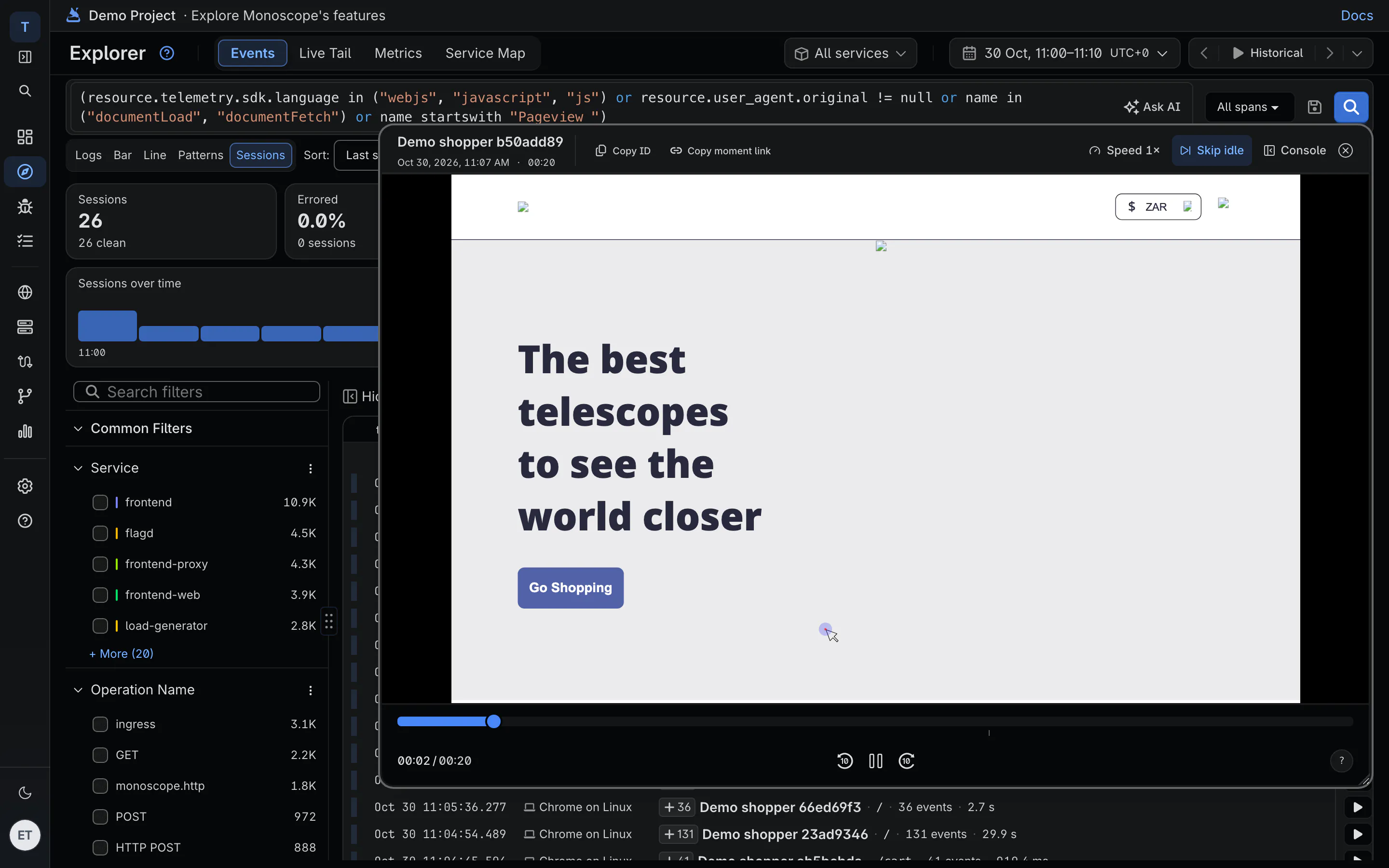The image size is (1389, 868).
Task: Open the All services dropdown
Action: 850,54
